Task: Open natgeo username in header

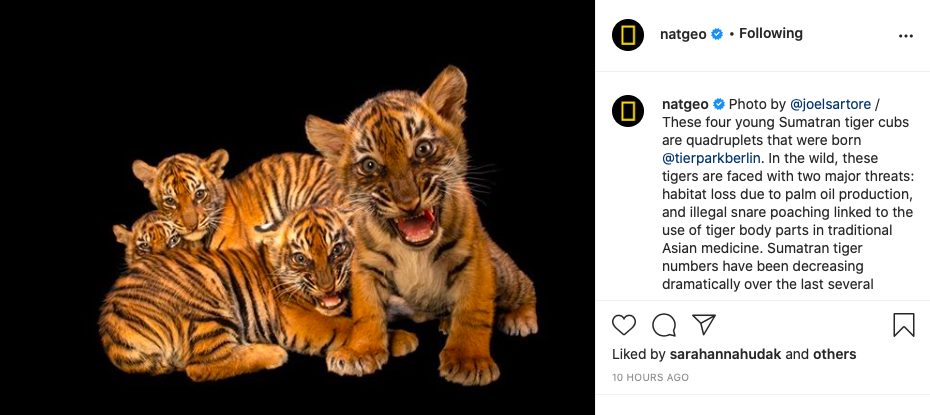Action: click(684, 34)
